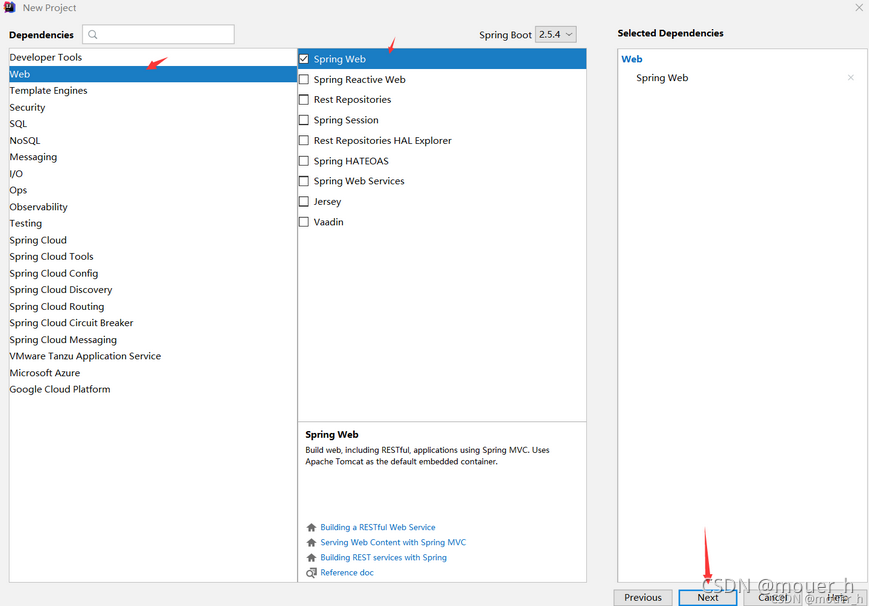The image size is (869, 606).
Task: Select the SQL category
Action: (153, 124)
